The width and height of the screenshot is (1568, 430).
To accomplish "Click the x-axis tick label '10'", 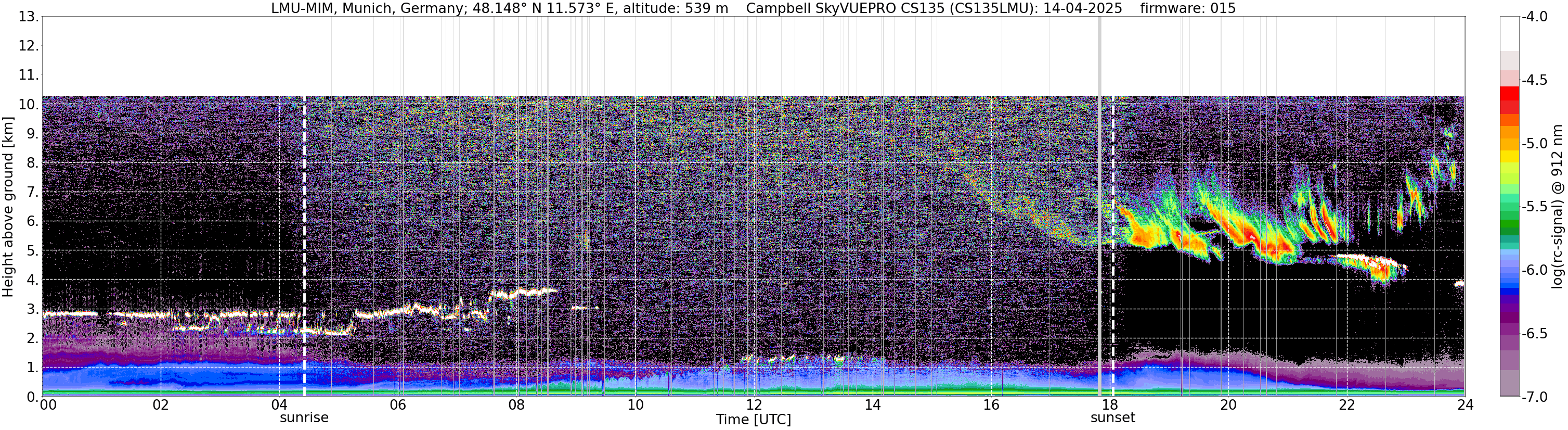I will (x=635, y=406).
